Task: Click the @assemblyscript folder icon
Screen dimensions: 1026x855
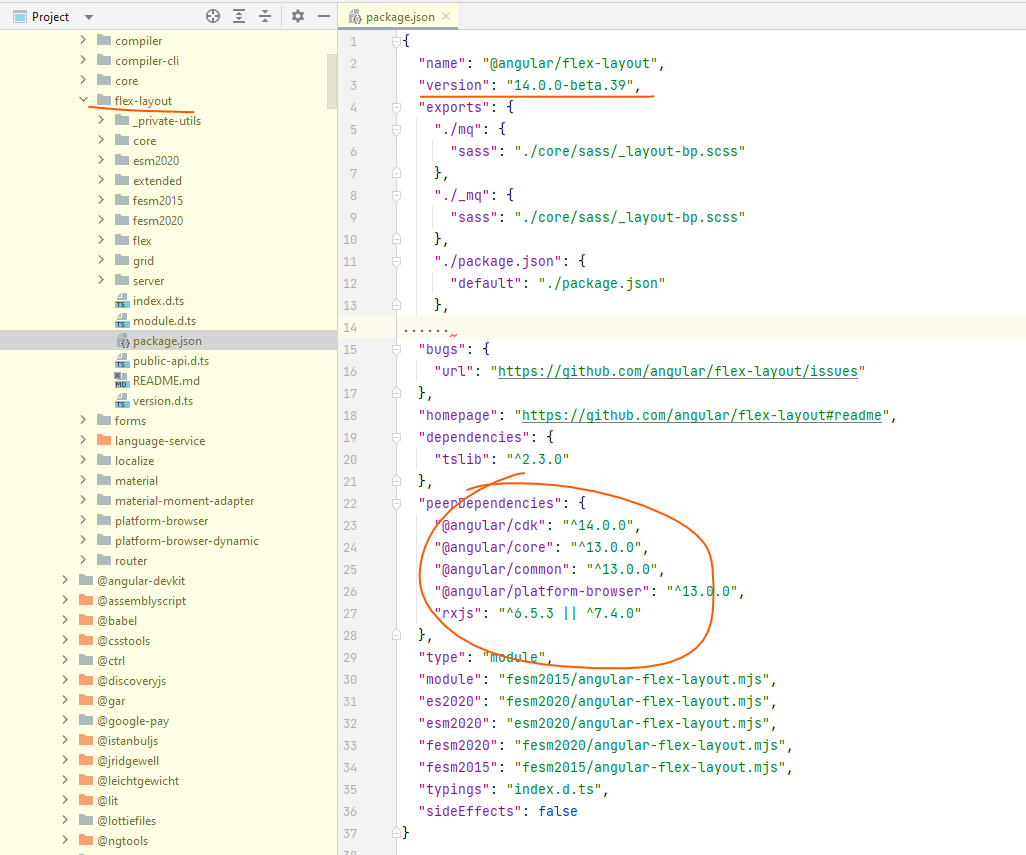Action: 86,601
